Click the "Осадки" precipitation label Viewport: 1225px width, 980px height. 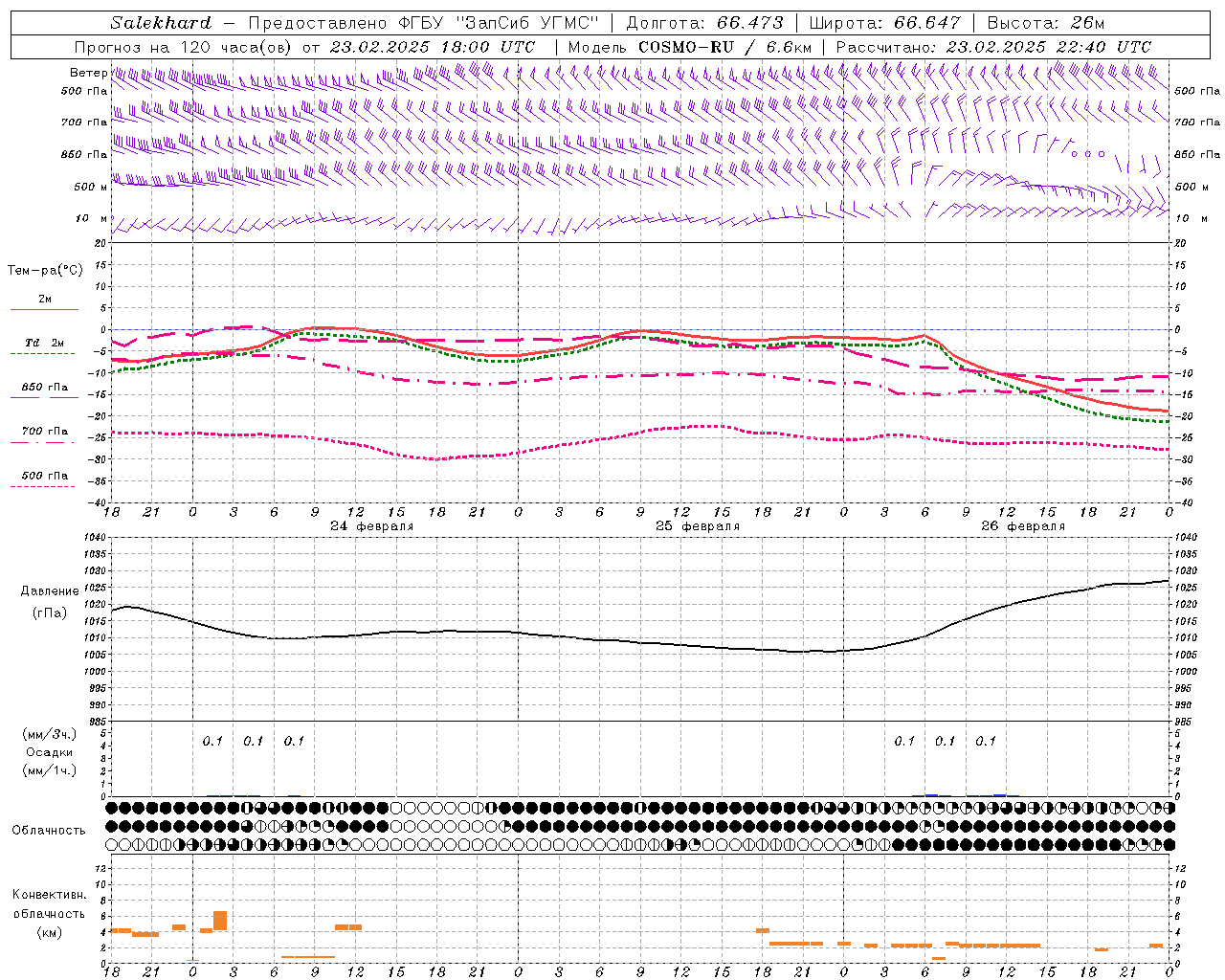point(50,752)
